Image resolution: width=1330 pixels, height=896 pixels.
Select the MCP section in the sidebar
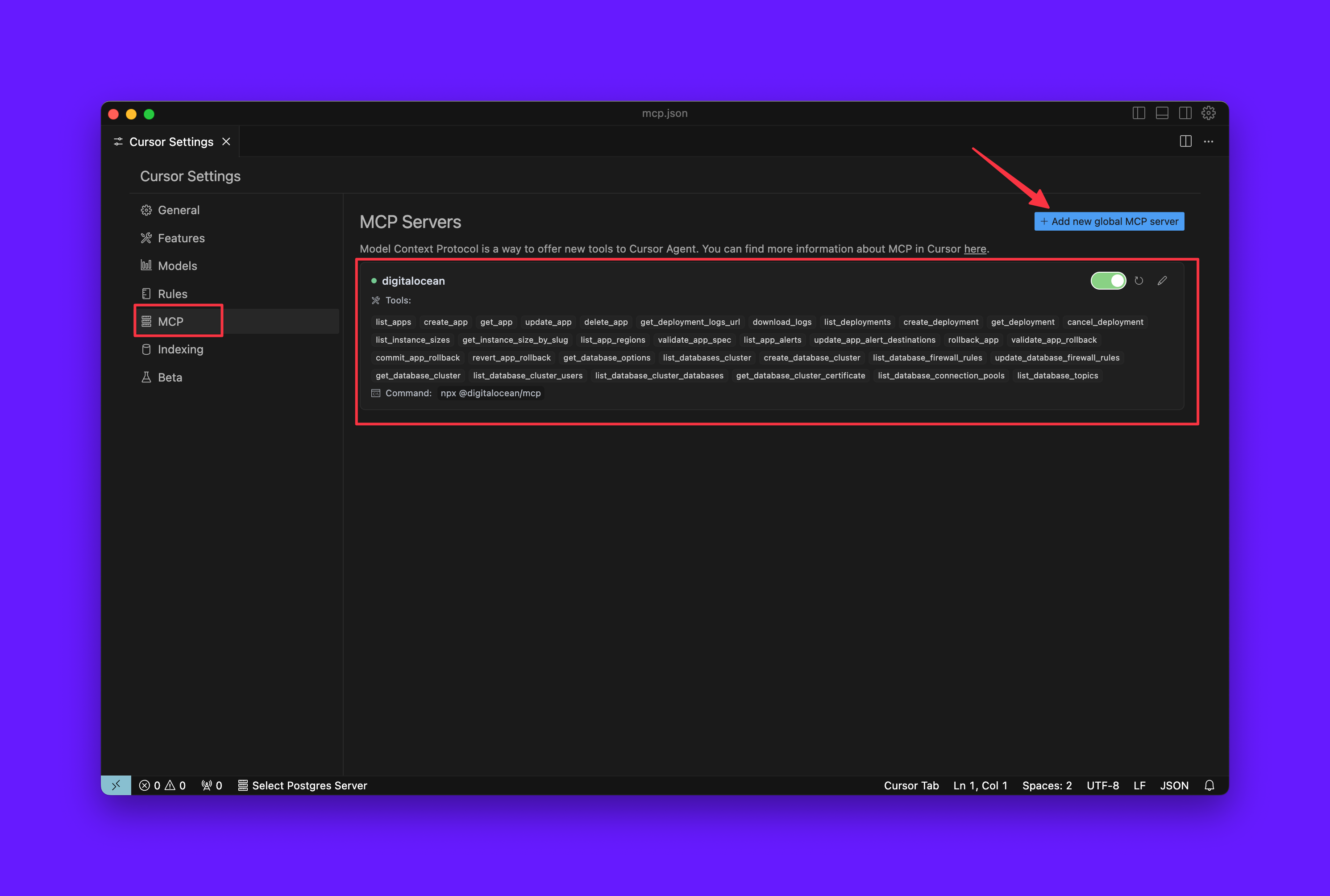170,321
